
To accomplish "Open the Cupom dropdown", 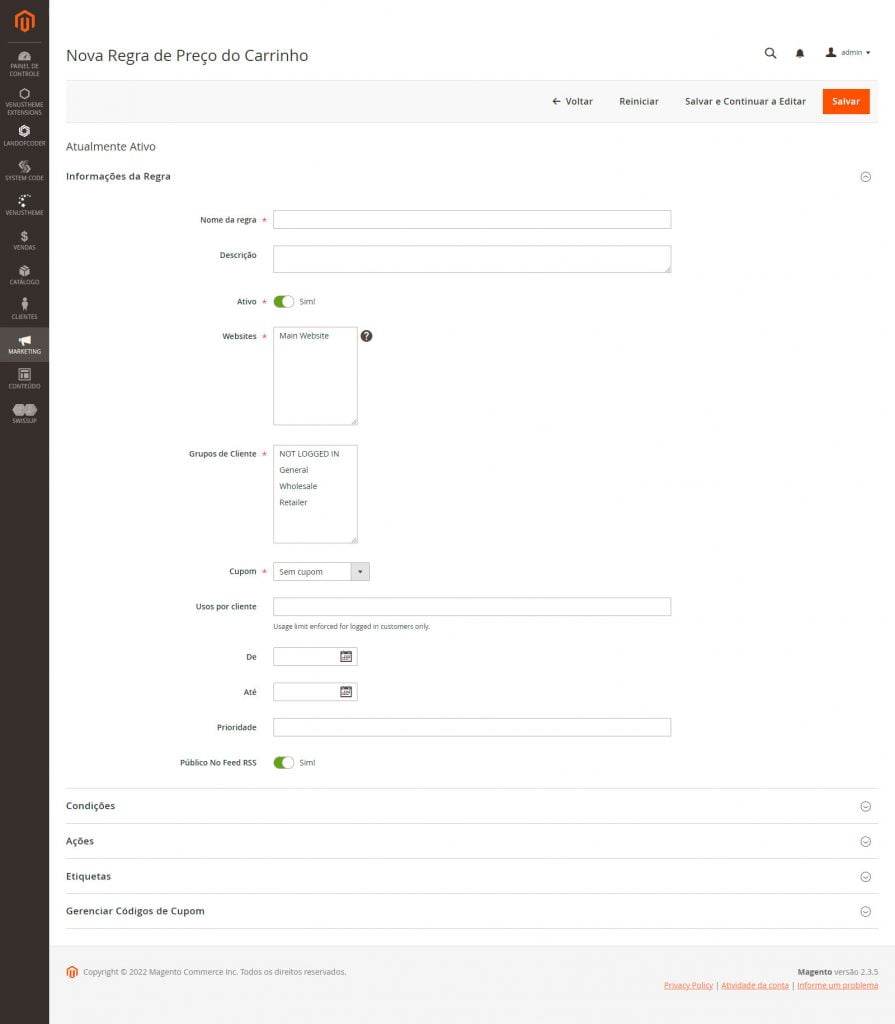I will point(321,572).
